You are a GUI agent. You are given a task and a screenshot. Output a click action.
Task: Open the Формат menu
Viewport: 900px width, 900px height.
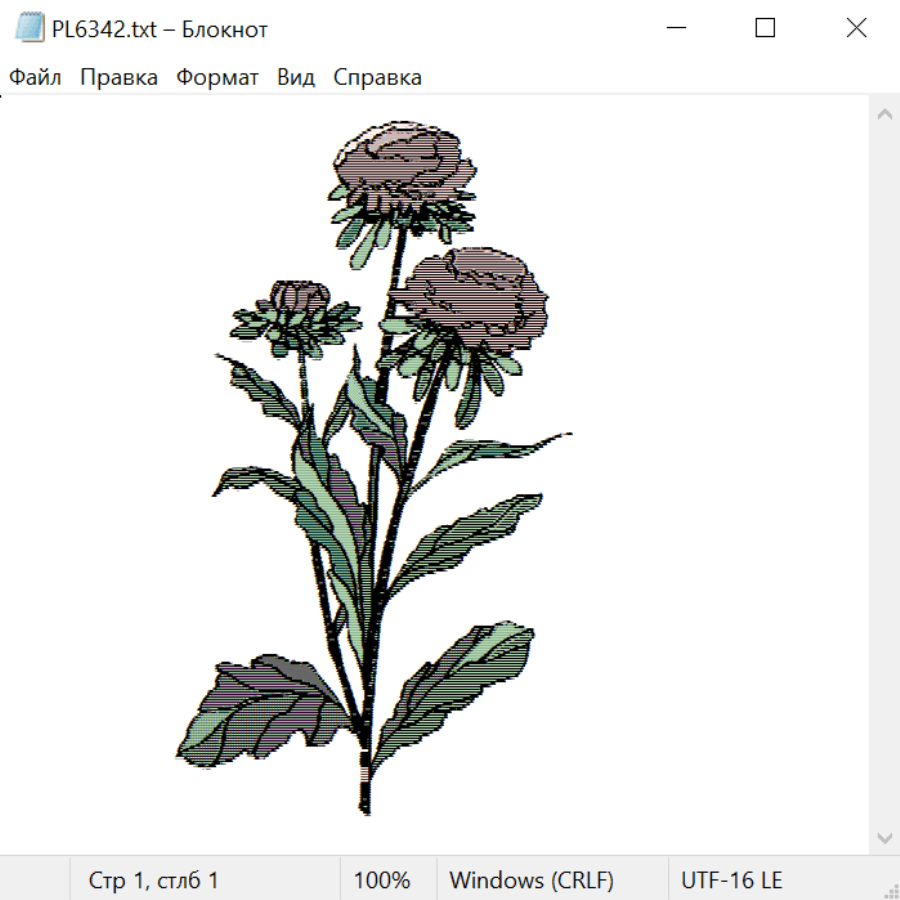click(x=217, y=77)
